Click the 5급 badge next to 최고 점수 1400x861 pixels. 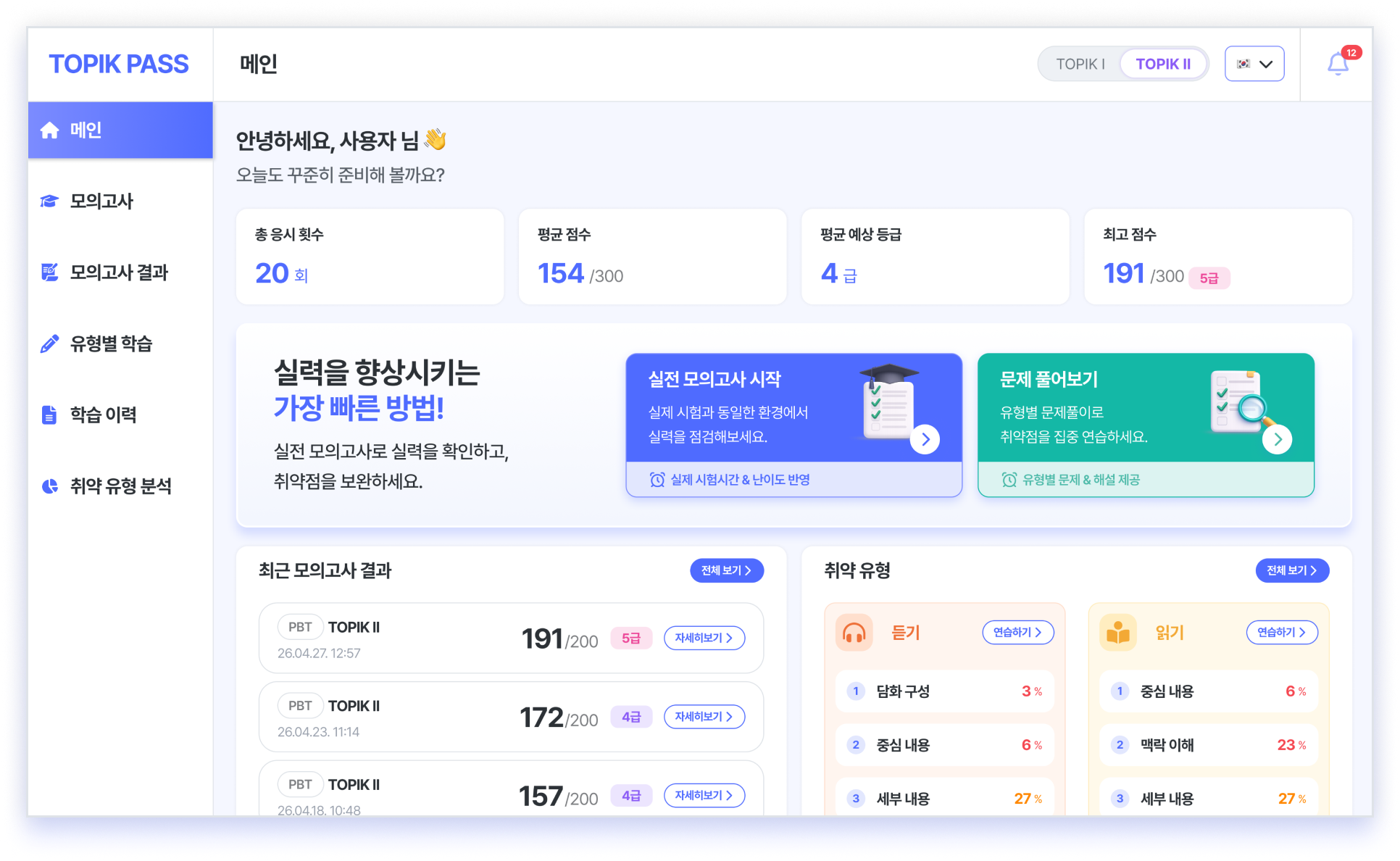[x=1209, y=278]
